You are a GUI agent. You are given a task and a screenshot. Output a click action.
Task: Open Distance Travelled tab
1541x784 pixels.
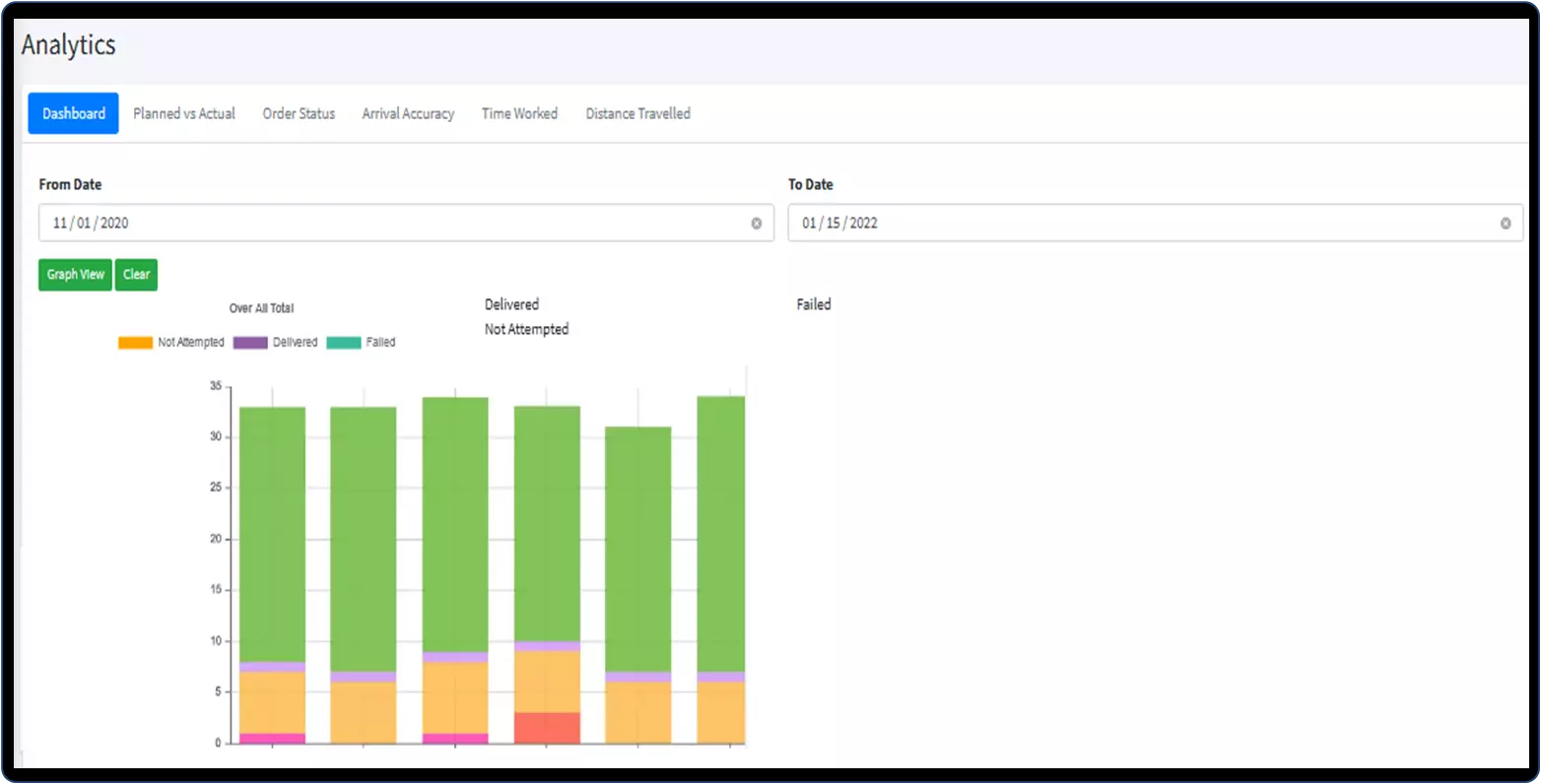(x=637, y=113)
